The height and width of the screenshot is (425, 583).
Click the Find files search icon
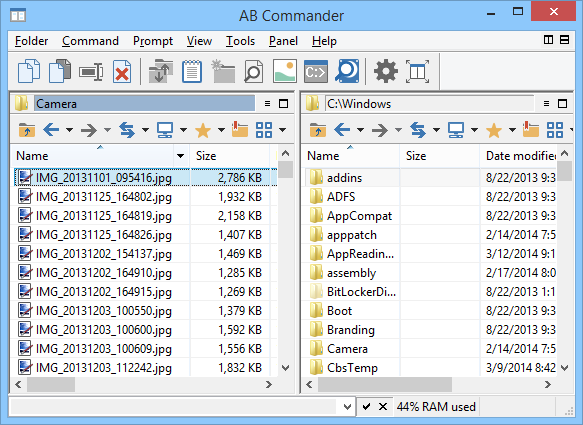(x=347, y=71)
